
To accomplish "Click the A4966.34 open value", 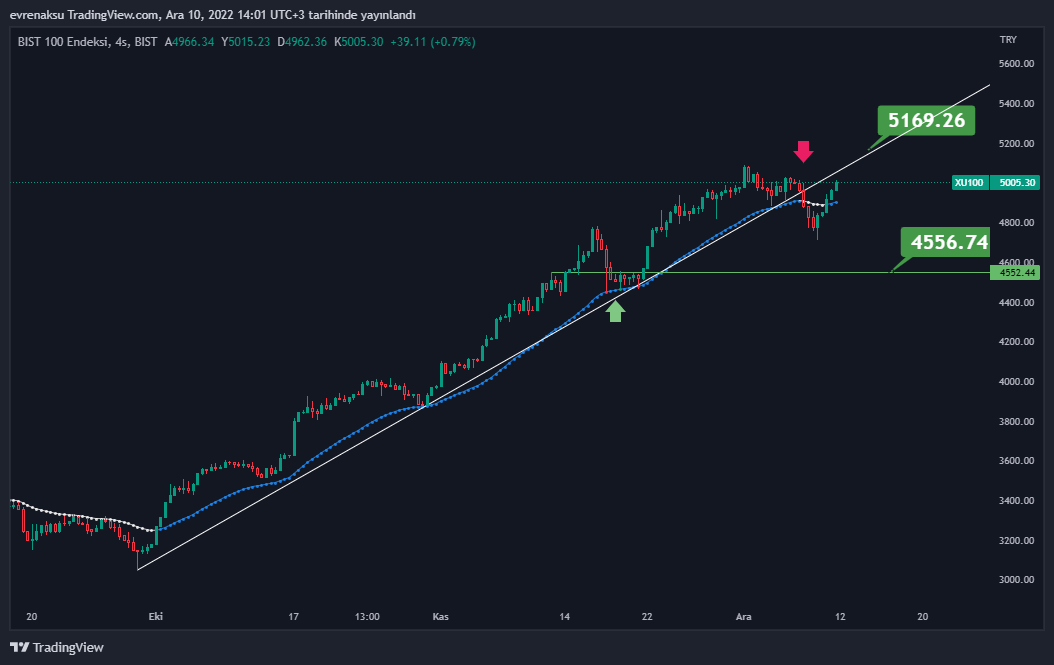I will [190, 42].
